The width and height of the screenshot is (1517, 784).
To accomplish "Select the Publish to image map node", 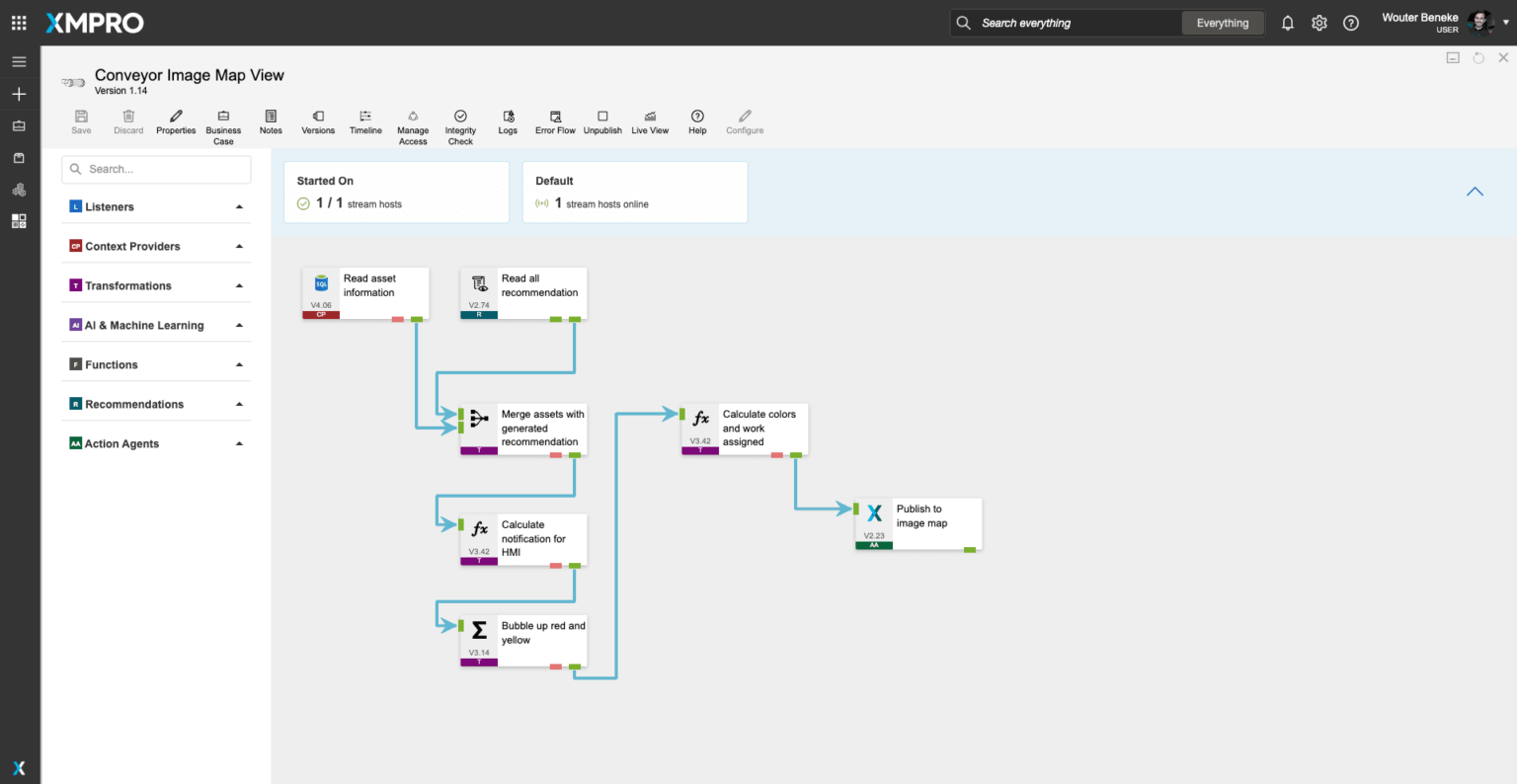I will 918,517.
